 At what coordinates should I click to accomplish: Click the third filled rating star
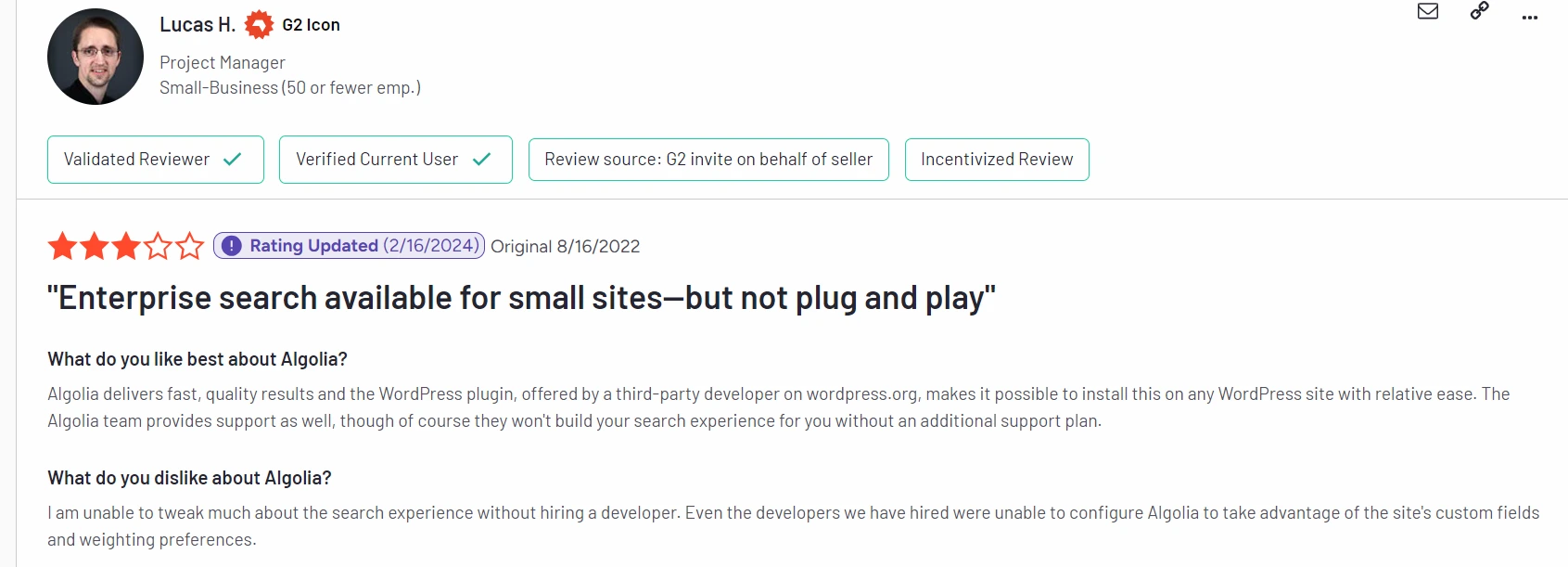tap(126, 247)
